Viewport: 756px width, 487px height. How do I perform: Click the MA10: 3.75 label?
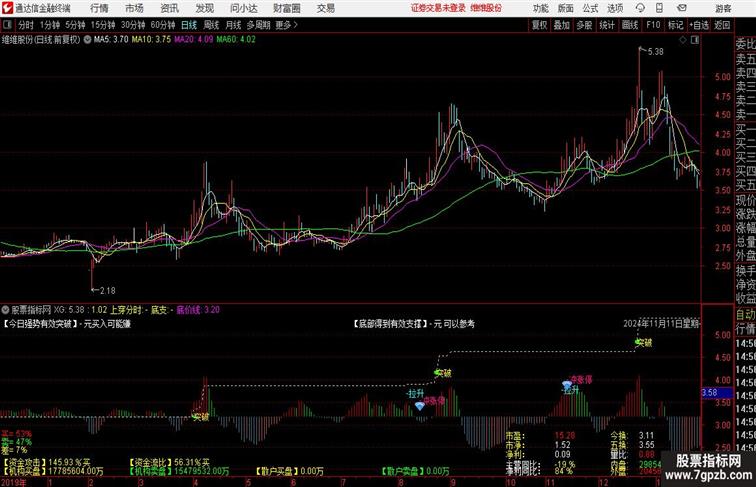(151, 40)
